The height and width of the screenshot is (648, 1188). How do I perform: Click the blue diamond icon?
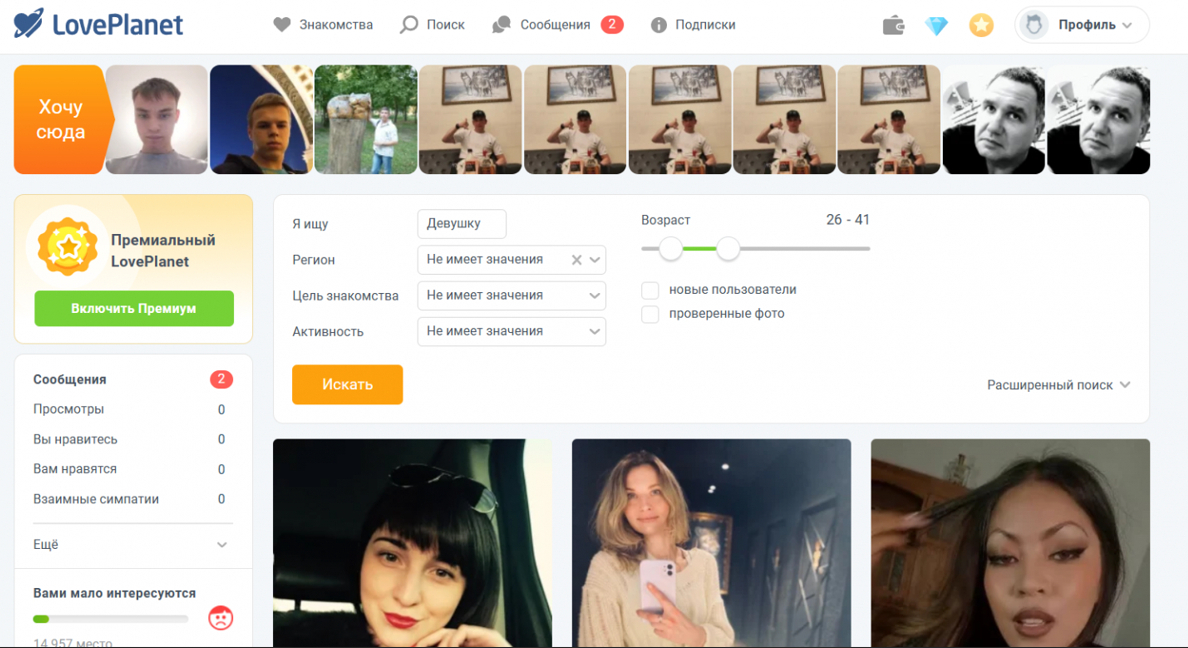(936, 26)
